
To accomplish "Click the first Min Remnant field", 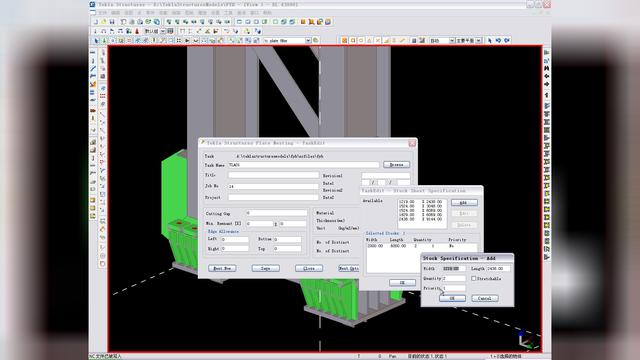I will tap(260, 224).
